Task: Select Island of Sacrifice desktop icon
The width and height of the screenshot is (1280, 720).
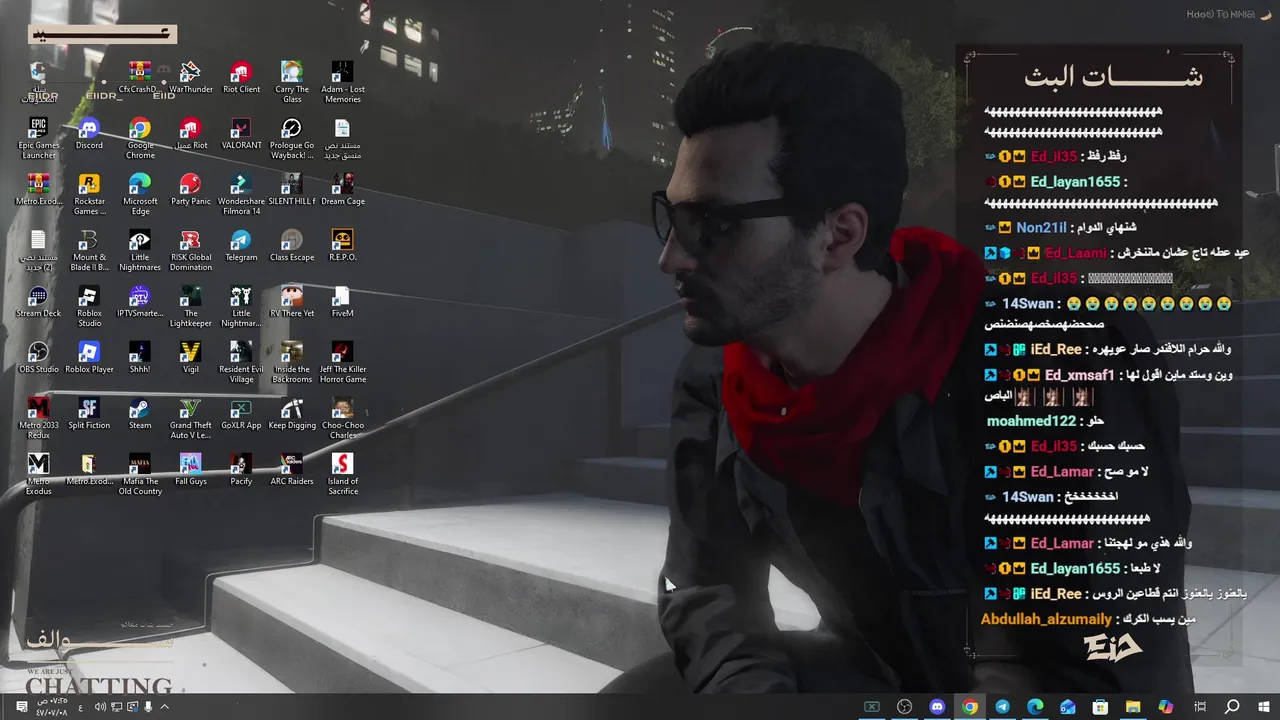Action: [x=342, y=475]
